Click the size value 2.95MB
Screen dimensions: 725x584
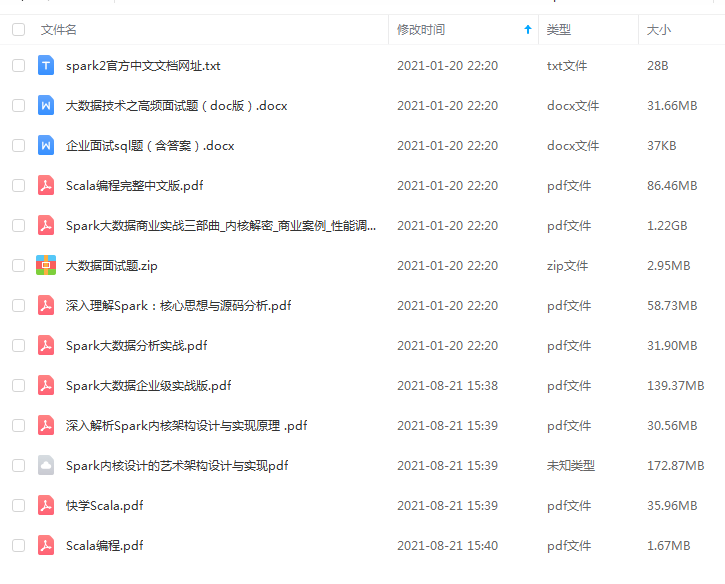coord(669,266)
